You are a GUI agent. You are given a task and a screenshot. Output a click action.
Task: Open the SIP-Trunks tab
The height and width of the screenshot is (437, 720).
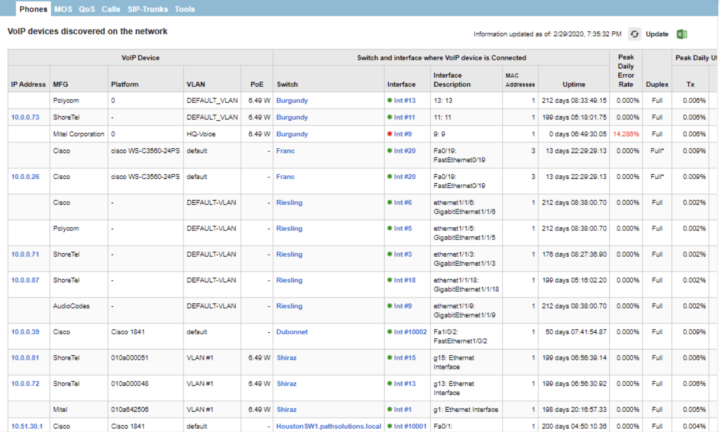point(147,9)
